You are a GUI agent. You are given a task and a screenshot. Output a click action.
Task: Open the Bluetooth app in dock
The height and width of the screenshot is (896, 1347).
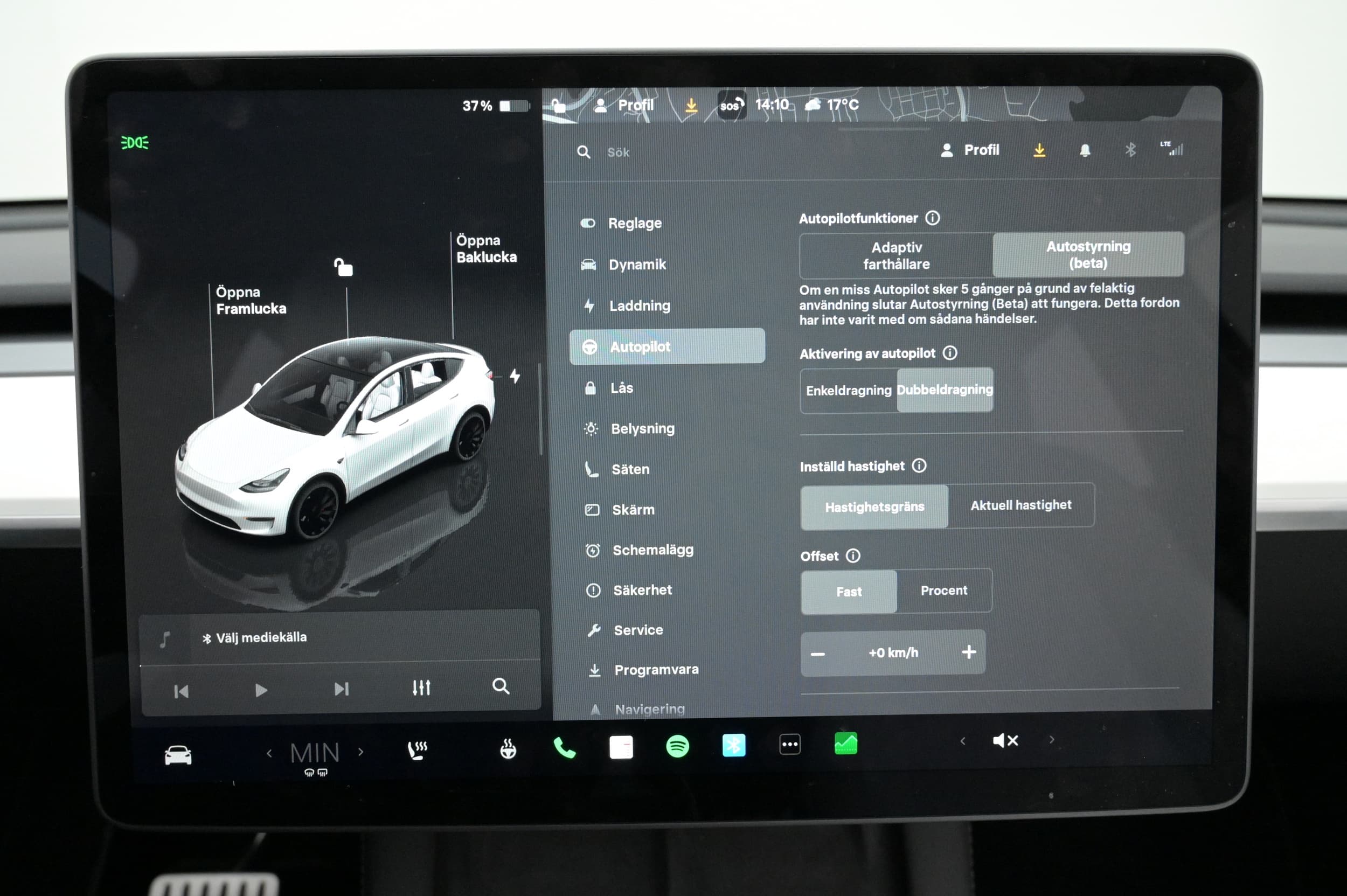[734, 745]
